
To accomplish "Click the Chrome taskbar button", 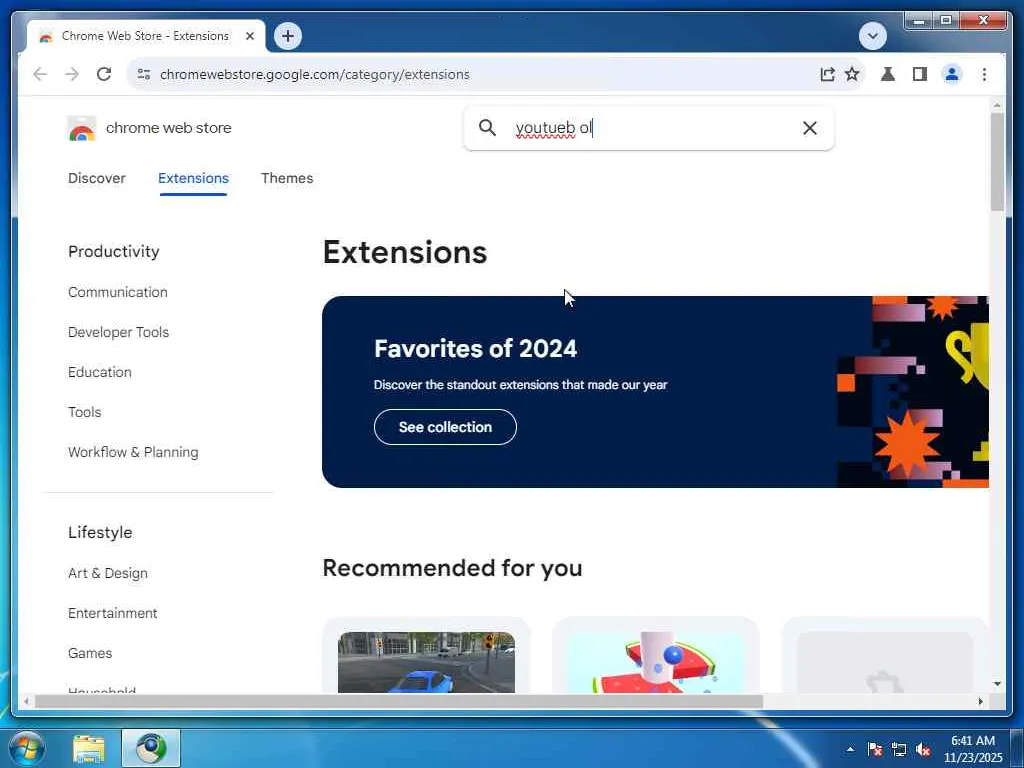I will pyautogui.click(x=151, y=748).
